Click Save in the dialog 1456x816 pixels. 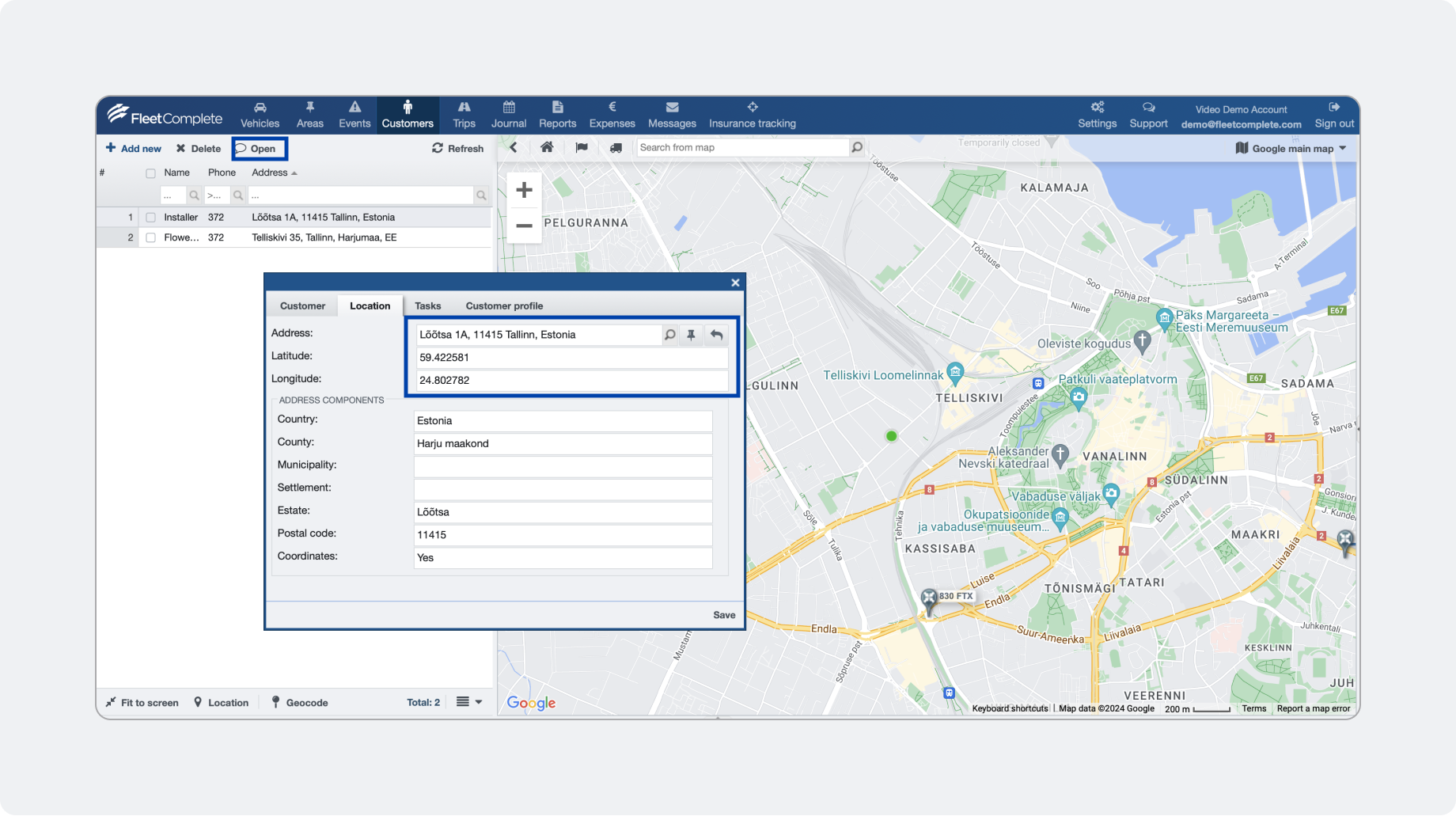[724, 615]
